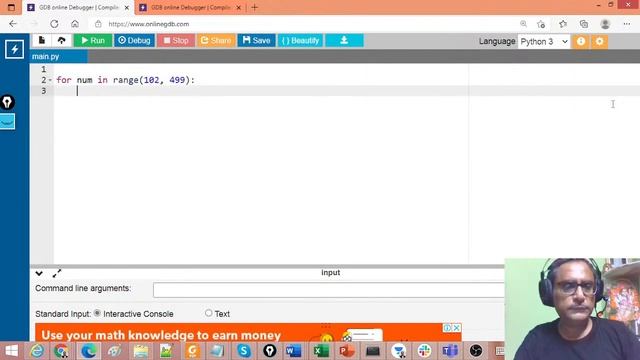Click the lightbulb icon on left sidebar
The image size is (640, 360).
tap(7, 102)
